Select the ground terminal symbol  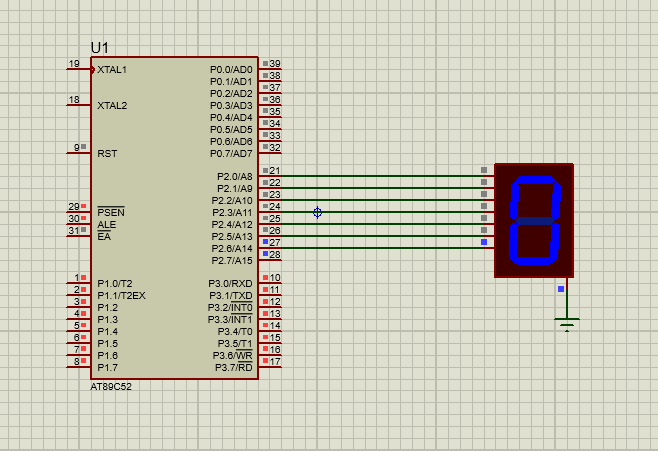(x=567, y=325)
